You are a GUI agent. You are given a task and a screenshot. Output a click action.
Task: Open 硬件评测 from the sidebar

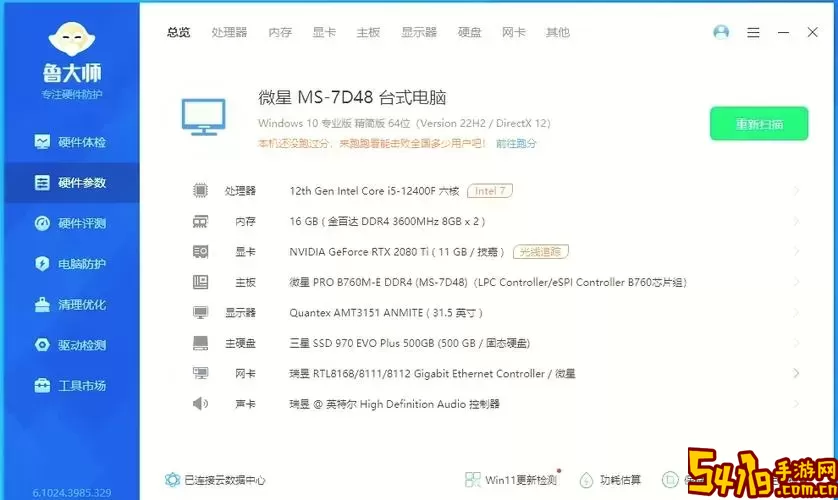pos(71,223)
